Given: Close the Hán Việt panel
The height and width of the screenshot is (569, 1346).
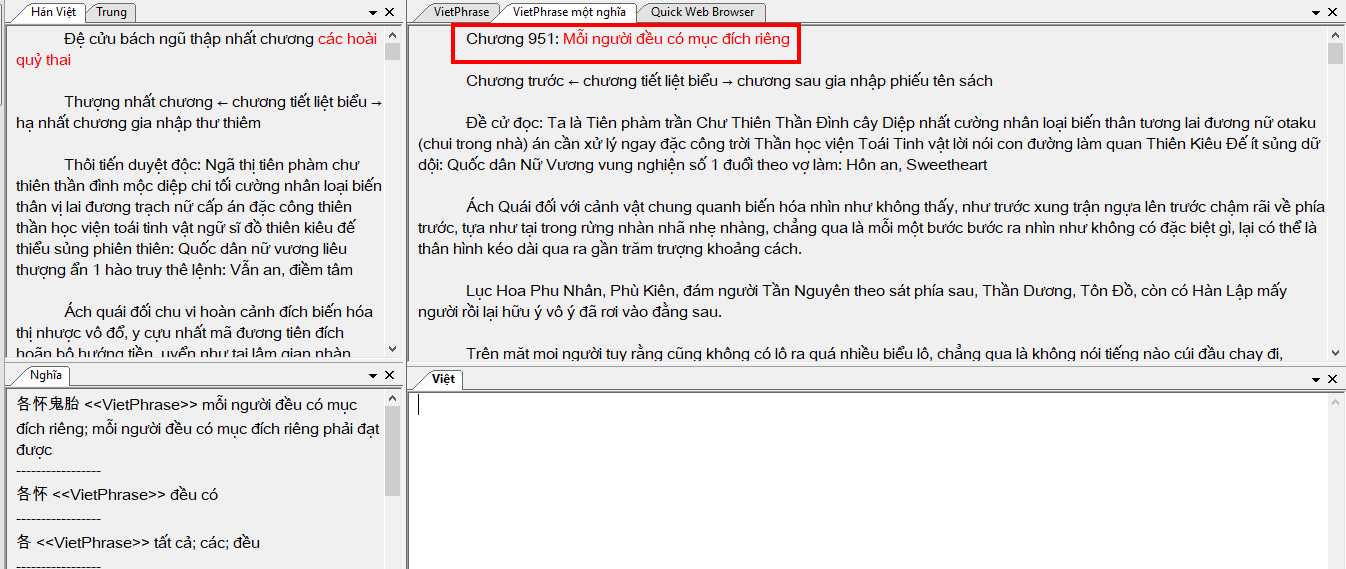Looking at the screenshot, I should [389, 13].
